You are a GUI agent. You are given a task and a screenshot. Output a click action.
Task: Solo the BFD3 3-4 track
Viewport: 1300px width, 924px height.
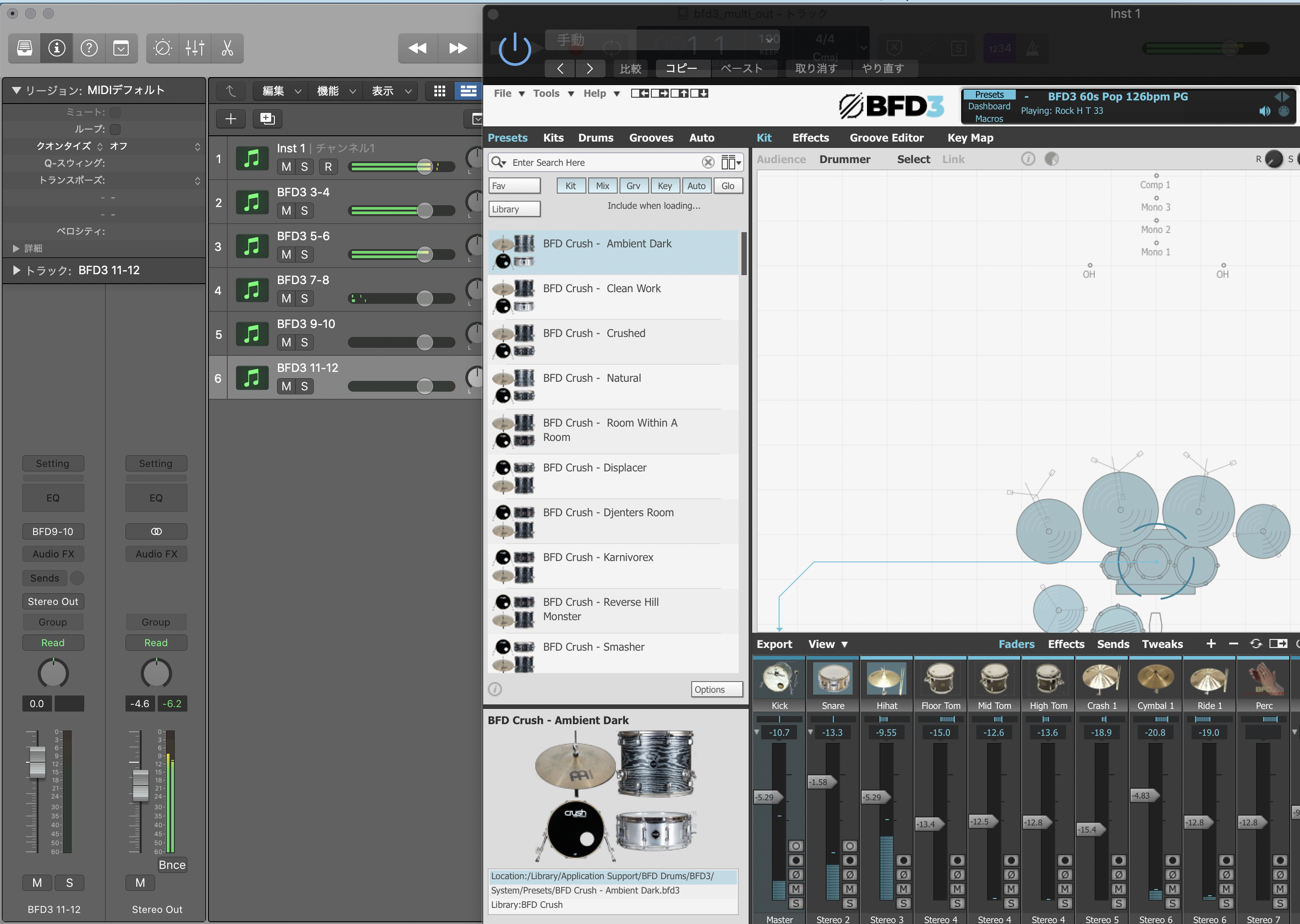(304, 211)
